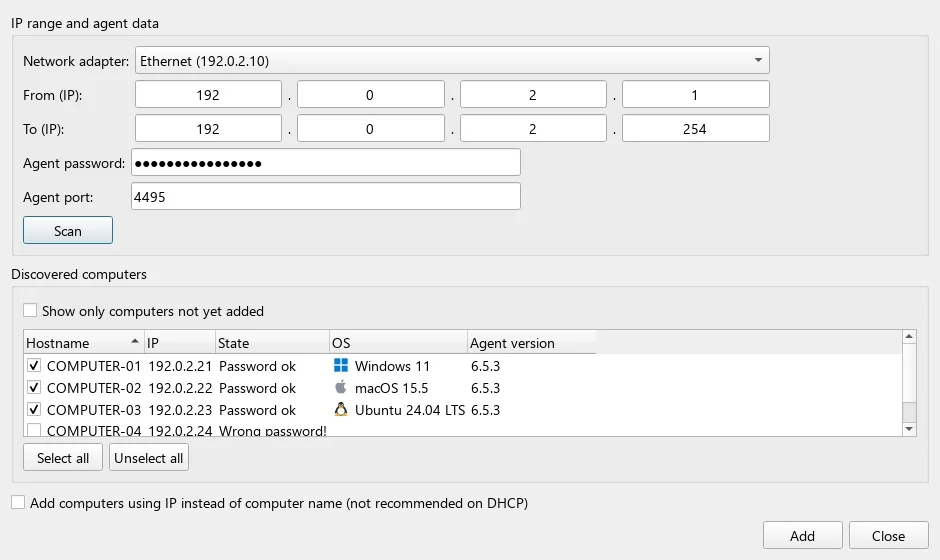Screen dimensions: 940x560
Task: Sort by OS column header
Action: click(398, 342)
